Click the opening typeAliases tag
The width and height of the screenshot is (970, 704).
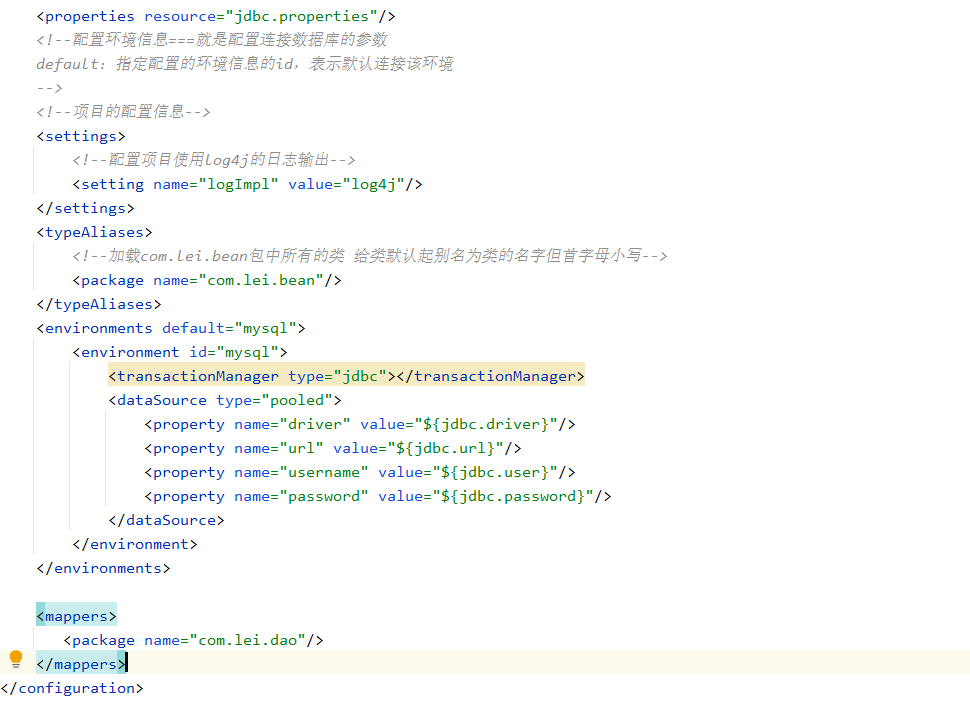coord(94,232)
